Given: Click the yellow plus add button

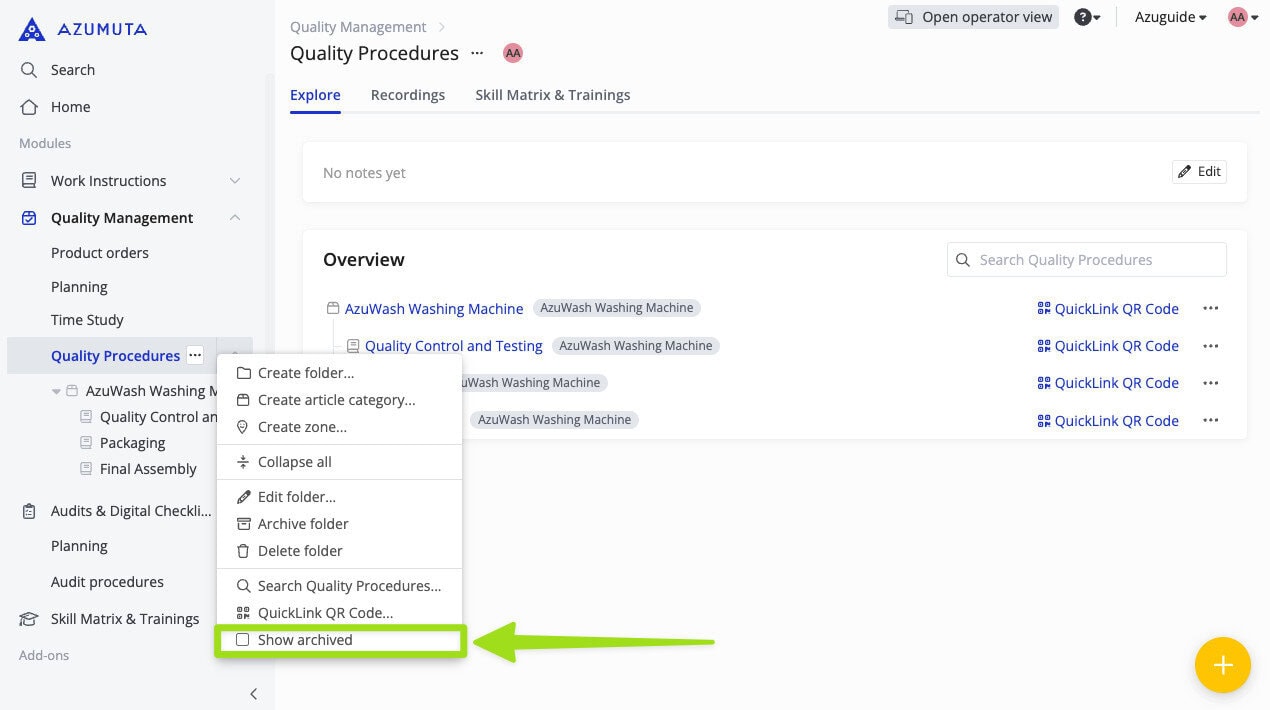Looking at the screenshot, I should point(1222,665).
